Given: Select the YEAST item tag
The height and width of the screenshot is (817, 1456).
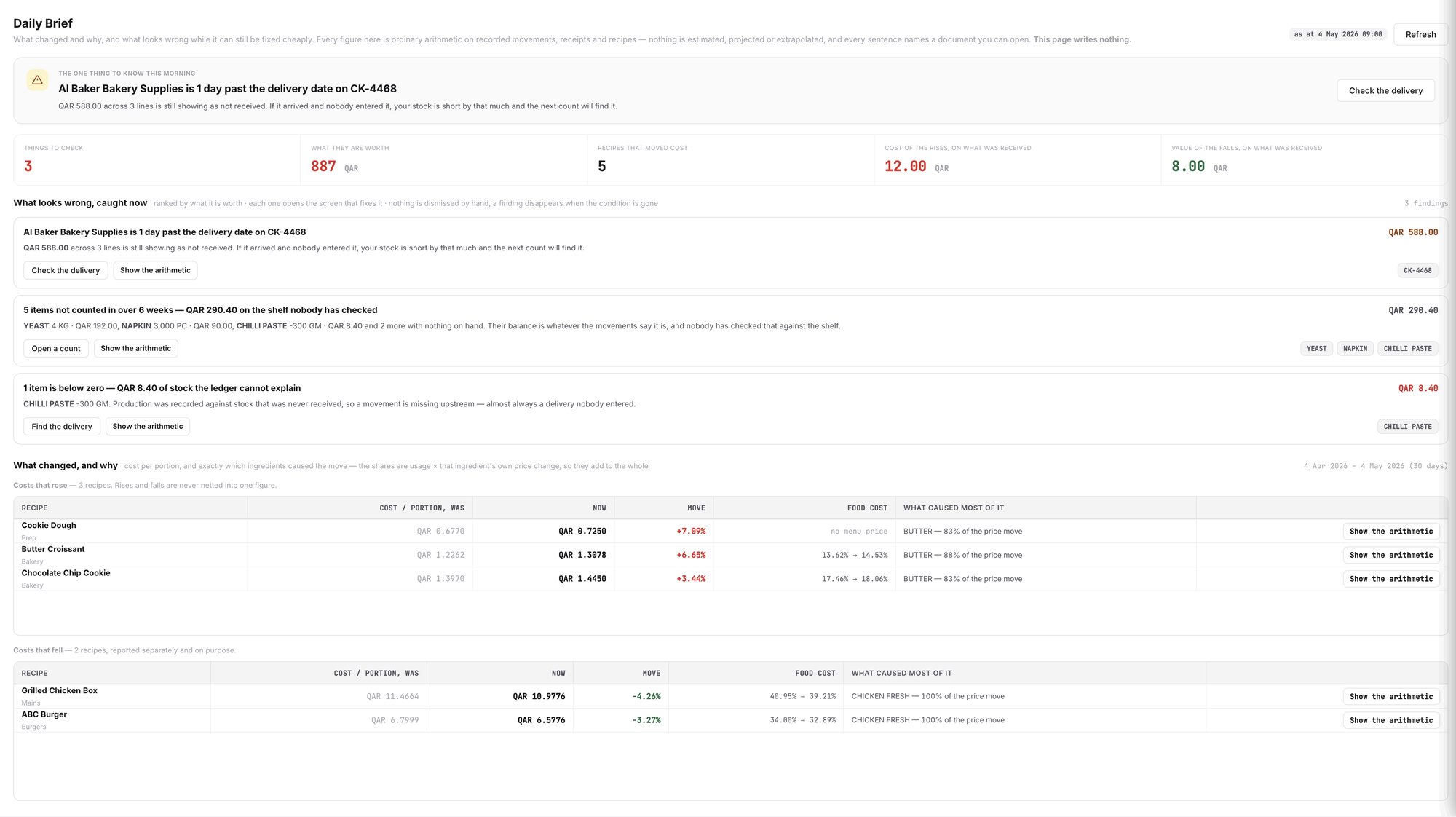Looking at the screenshot, I should [x=1316, y=348].
